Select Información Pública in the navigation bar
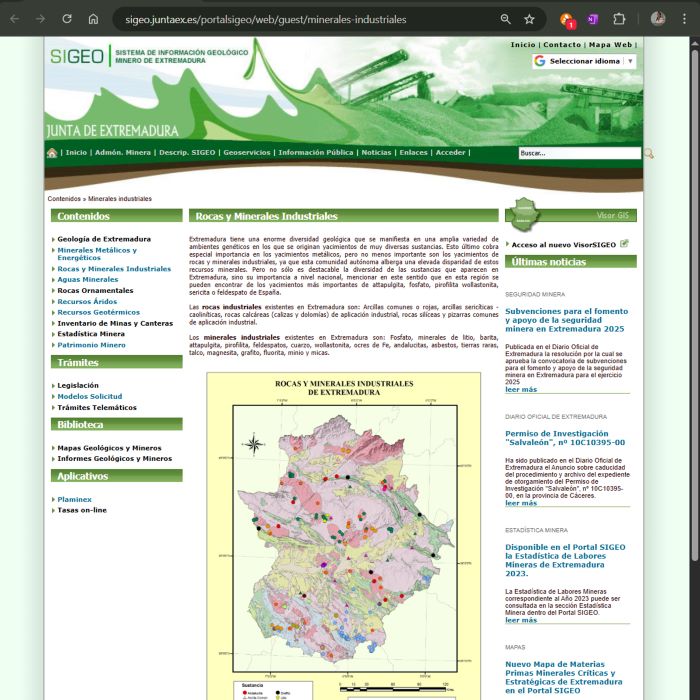The width and height of the screenshot is (700, 700). (315, 153)
